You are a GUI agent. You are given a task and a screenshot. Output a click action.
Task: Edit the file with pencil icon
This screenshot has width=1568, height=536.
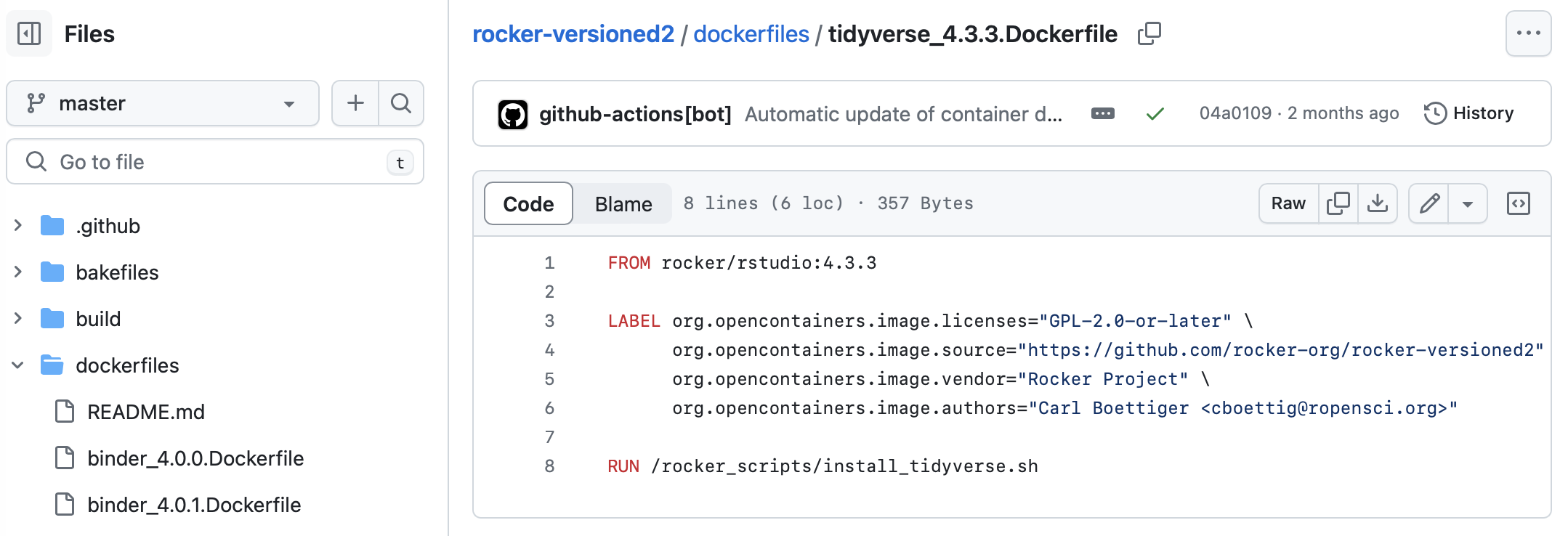point(1429,203)
